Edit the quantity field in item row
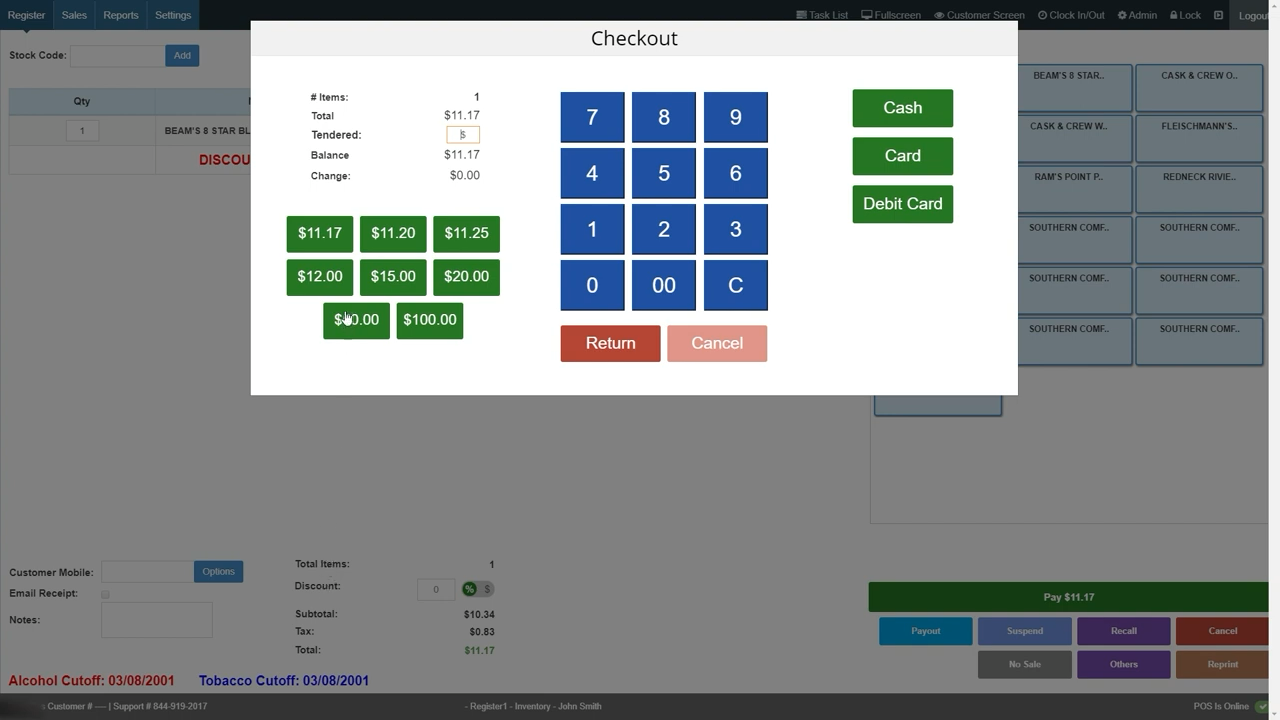This screenshot has height=720, width=1280. click(82, 131)
